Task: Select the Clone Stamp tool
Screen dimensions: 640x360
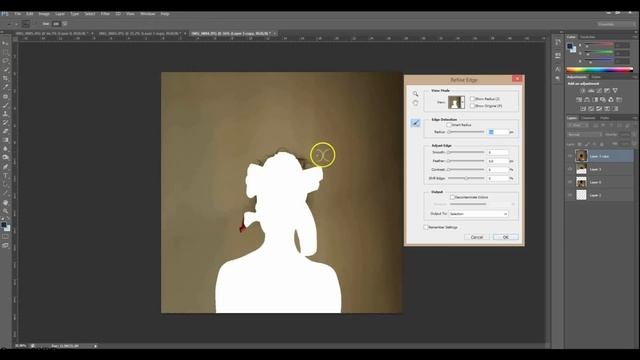Action: click(5, 114)
